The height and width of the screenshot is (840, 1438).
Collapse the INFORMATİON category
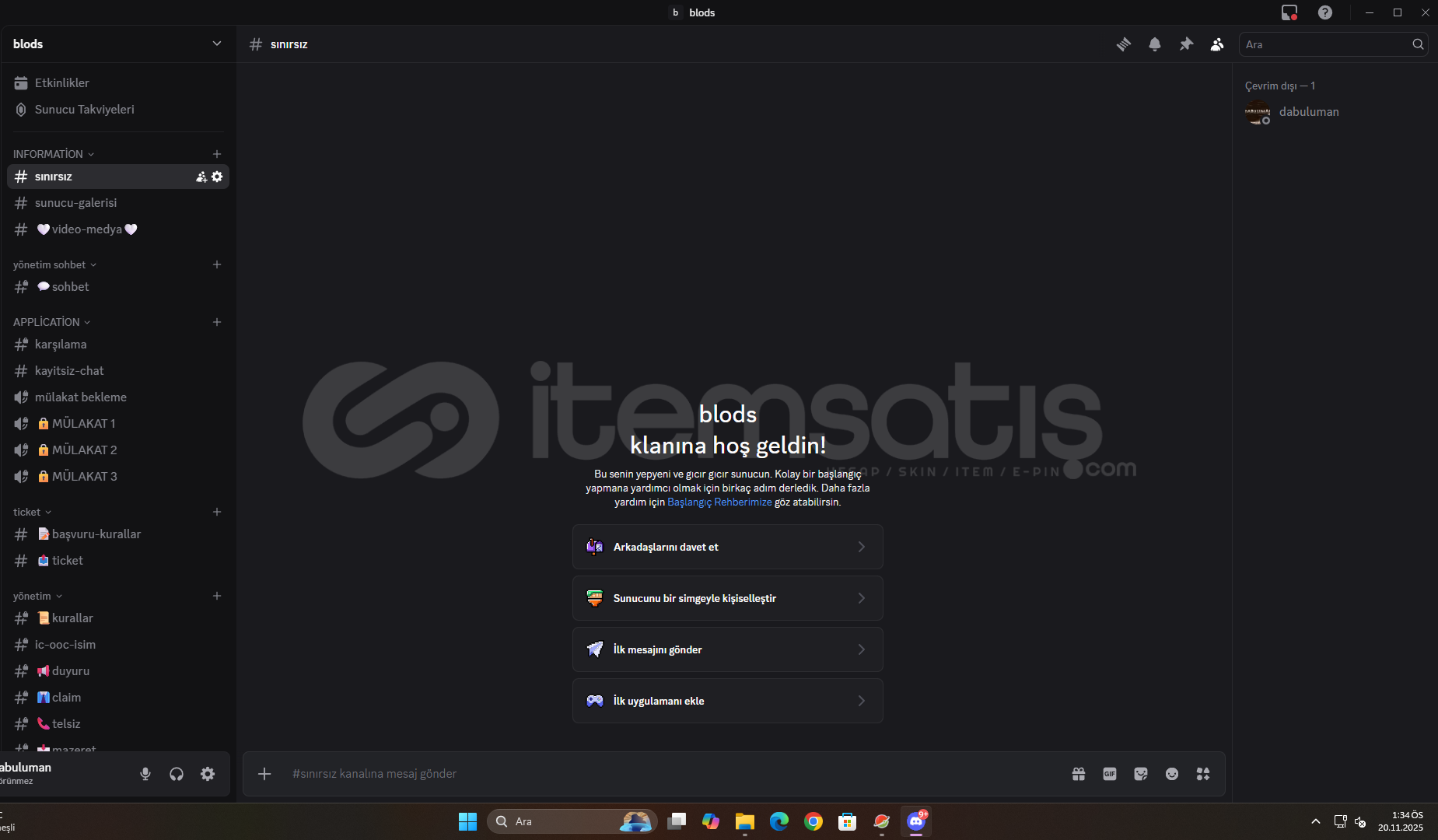tap(53, 154)
